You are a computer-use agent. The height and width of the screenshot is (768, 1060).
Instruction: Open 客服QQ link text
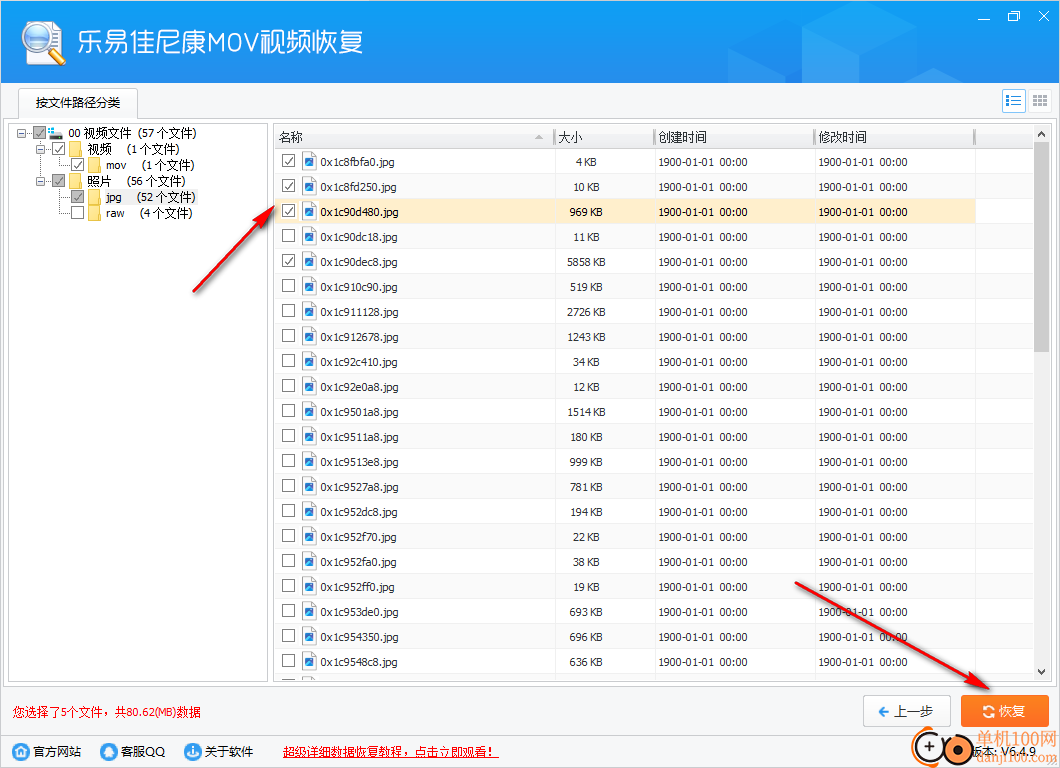(x=143, y=751)
